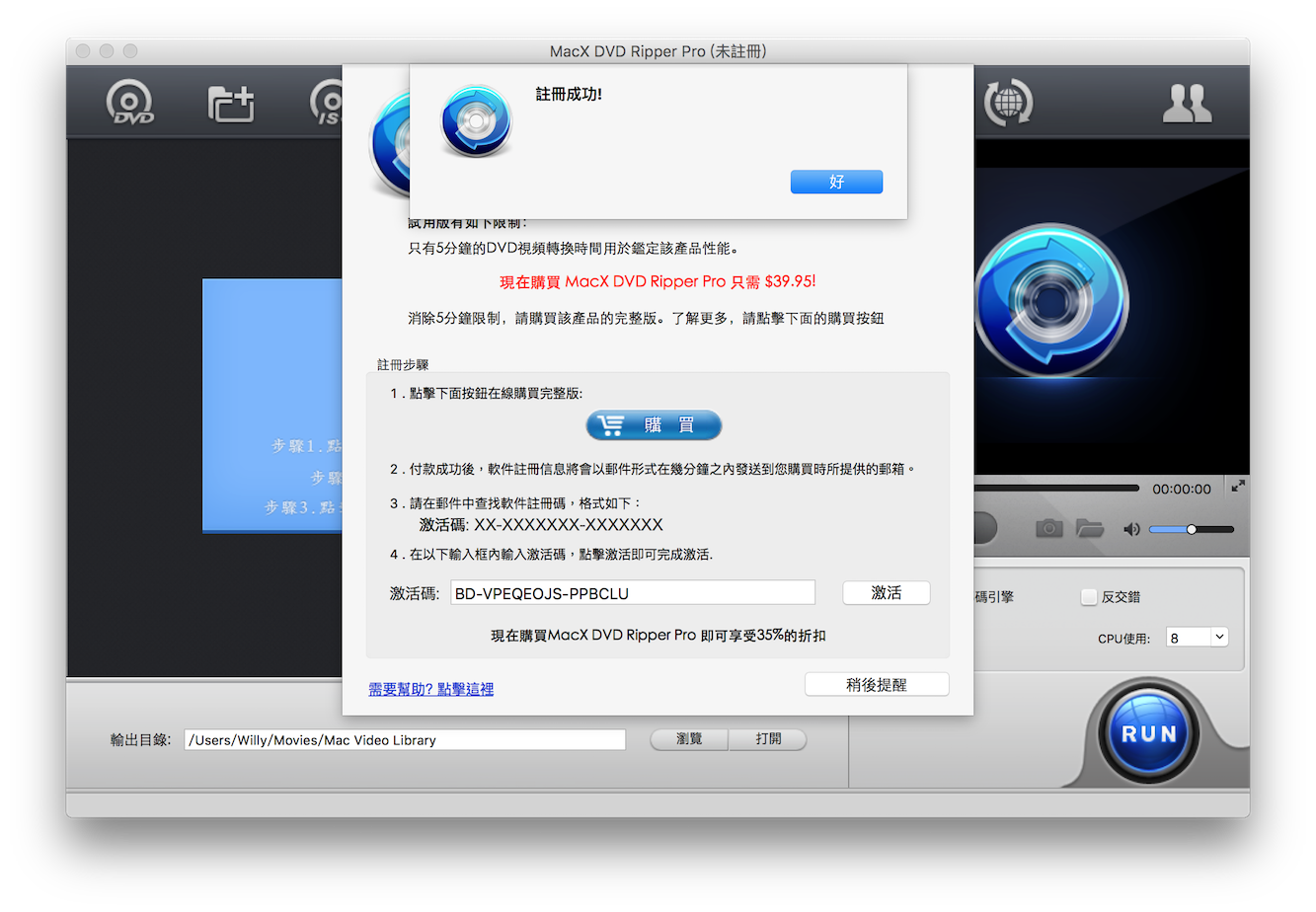Click the 好 button in success dialog
1316x912 pixels.
(x=836, y=182)
